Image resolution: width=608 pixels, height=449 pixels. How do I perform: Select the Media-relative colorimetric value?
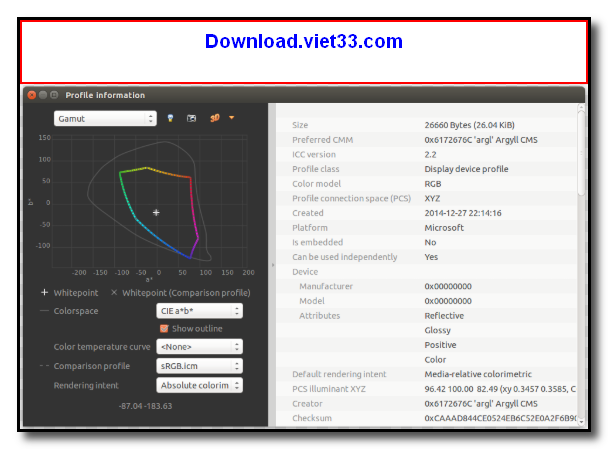coord(478,374)
